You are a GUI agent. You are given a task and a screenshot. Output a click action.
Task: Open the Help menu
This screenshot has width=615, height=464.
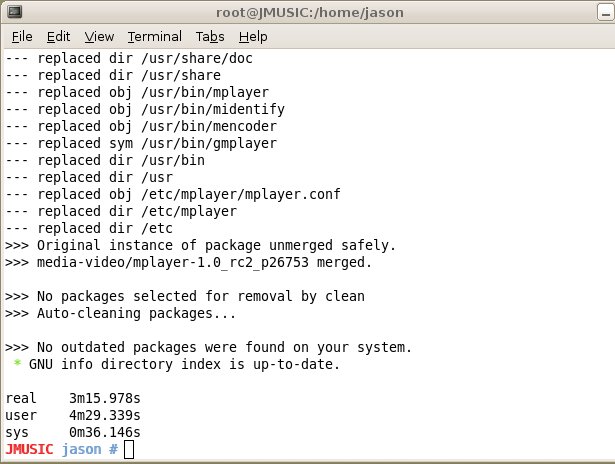click(253, 36)
